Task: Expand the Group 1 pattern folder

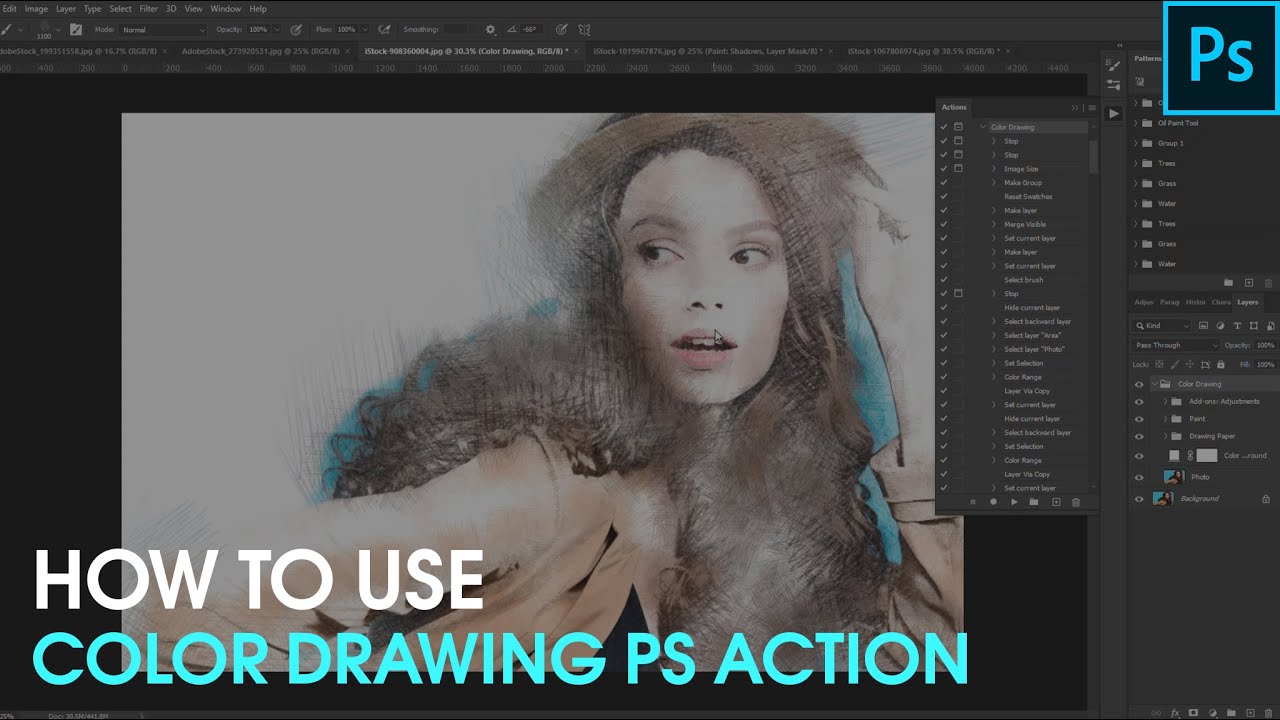Action: coord(1136,143)
